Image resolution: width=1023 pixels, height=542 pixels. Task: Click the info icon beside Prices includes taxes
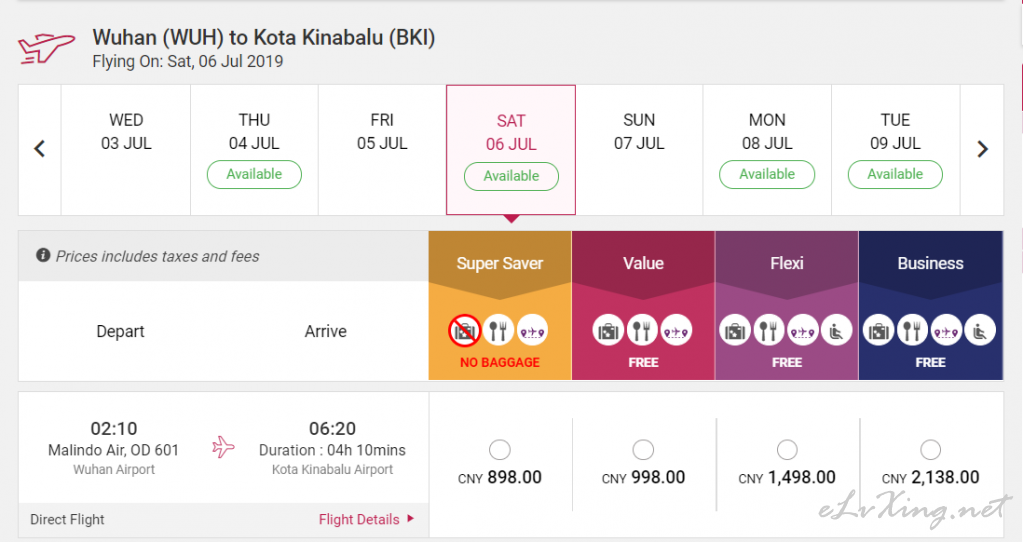(43, 255)
